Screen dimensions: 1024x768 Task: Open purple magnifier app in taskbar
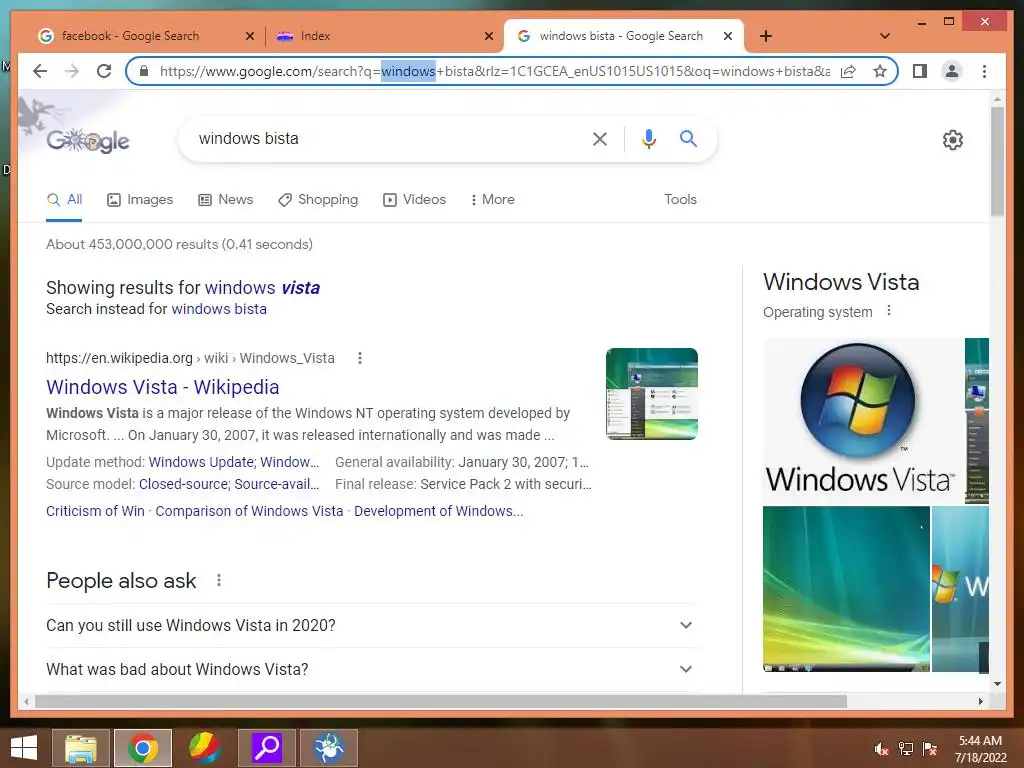coord(266,748)
